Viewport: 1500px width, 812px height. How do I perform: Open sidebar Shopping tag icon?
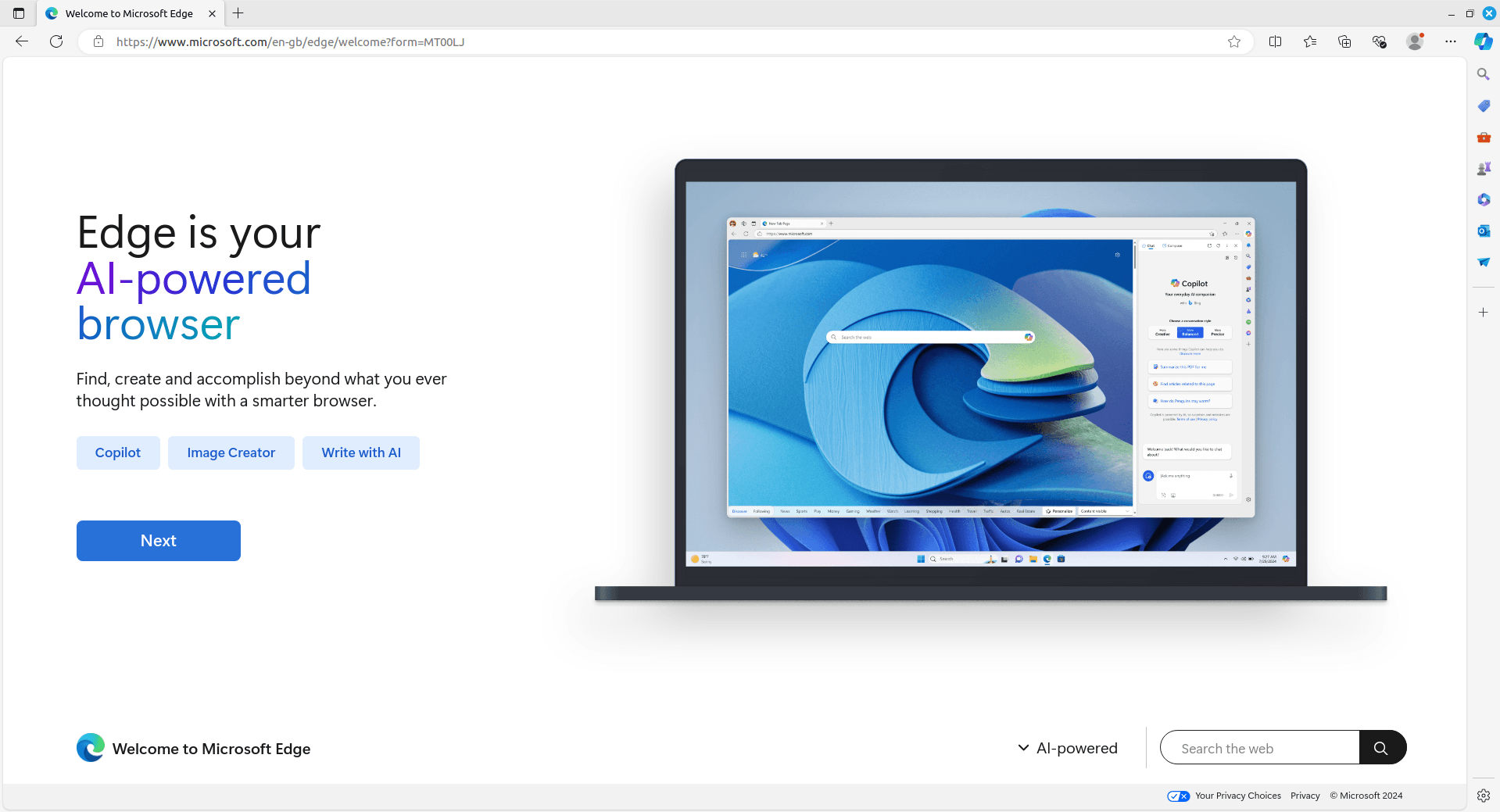click(1484, 106)
